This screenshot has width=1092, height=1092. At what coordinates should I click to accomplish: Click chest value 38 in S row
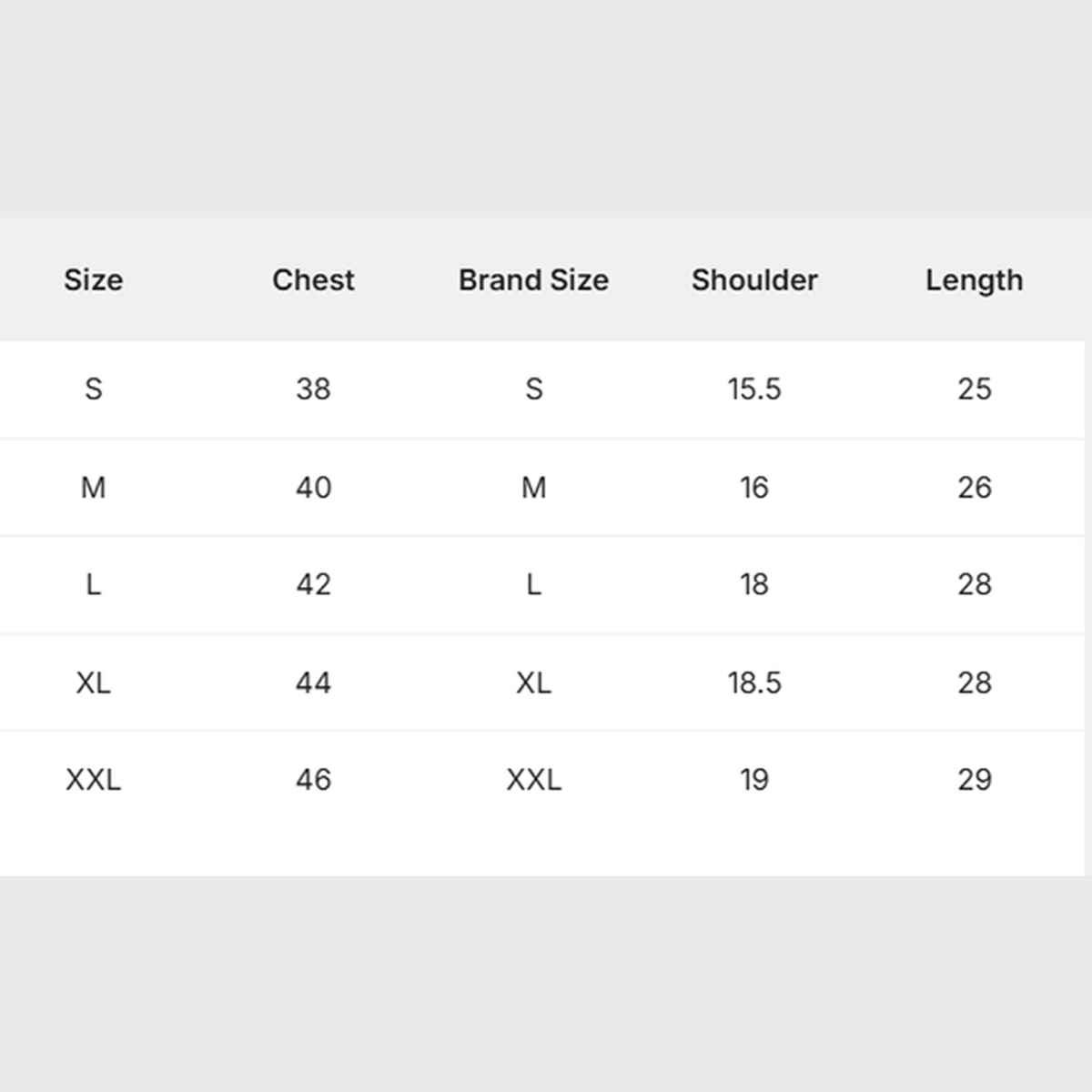pos(313,389)
